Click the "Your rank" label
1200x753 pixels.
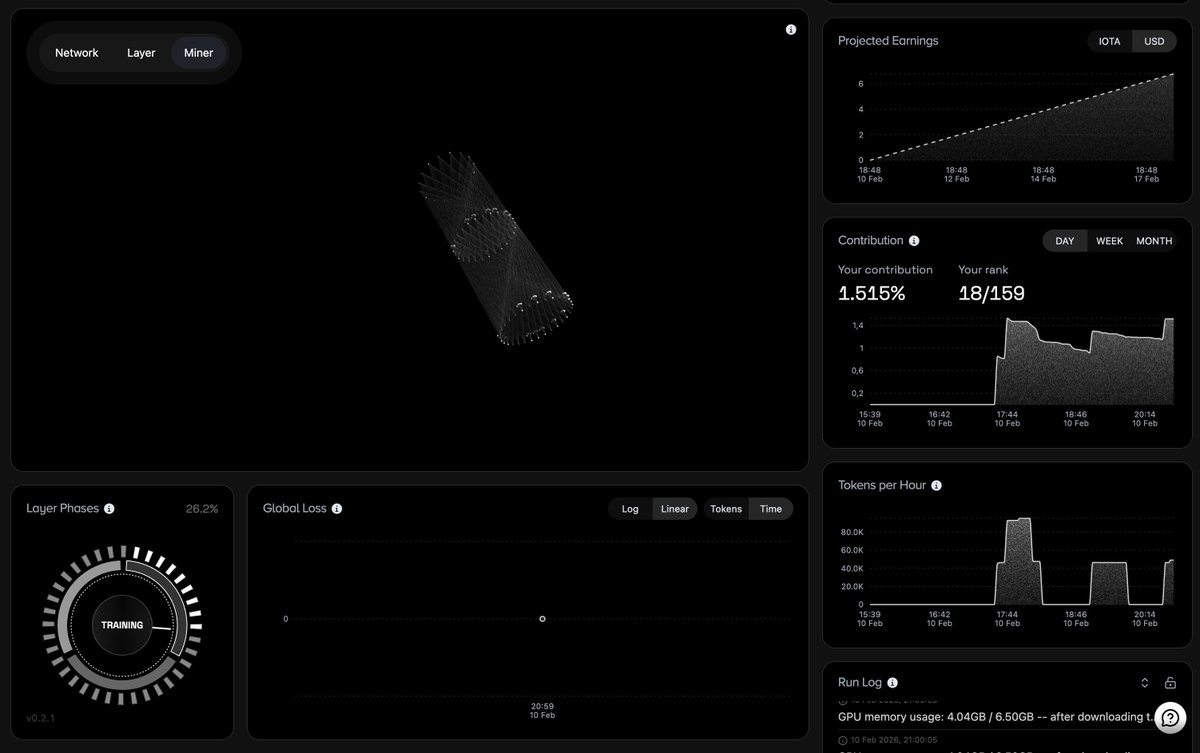click(x=983, y=270)
